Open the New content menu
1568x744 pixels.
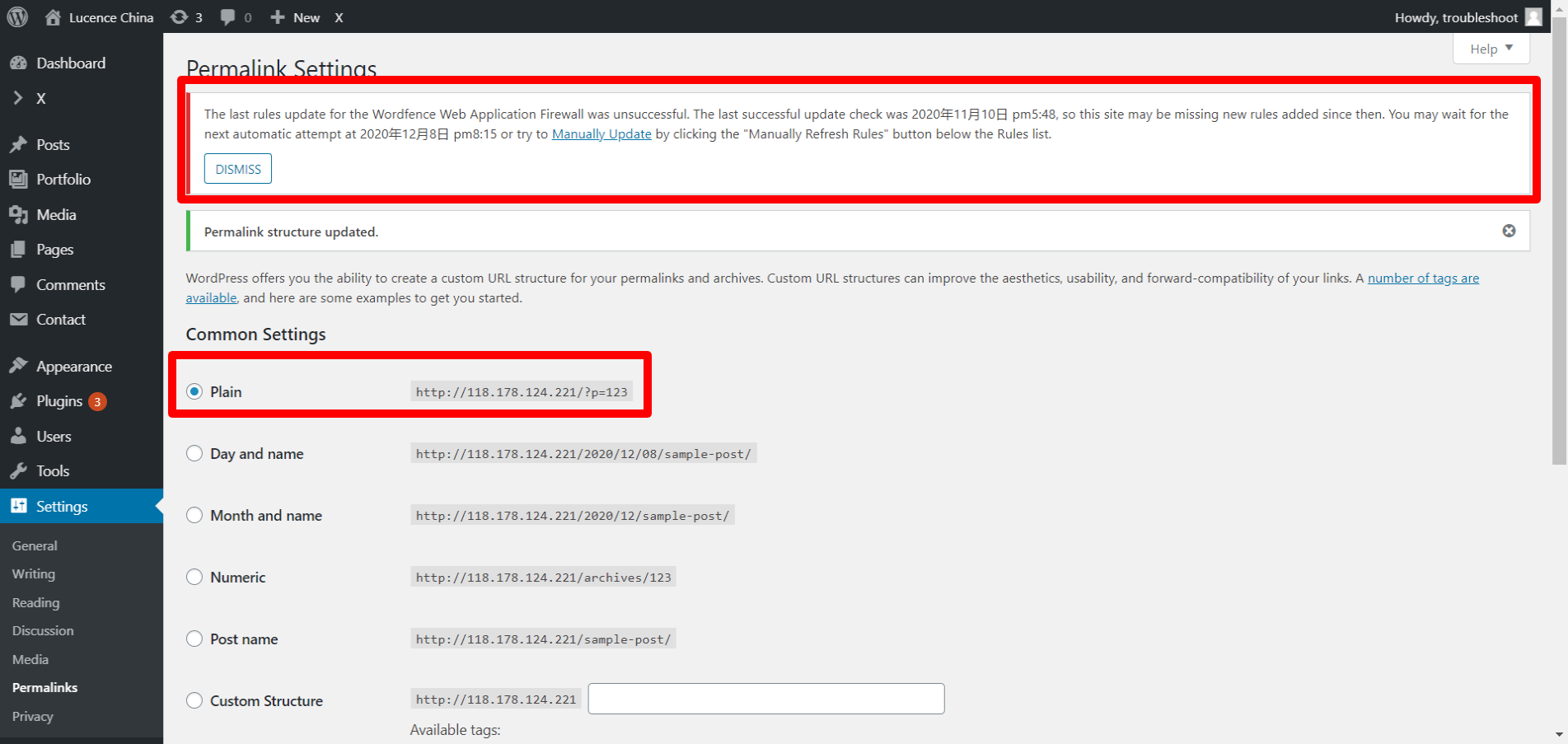[x=295, y=17]
